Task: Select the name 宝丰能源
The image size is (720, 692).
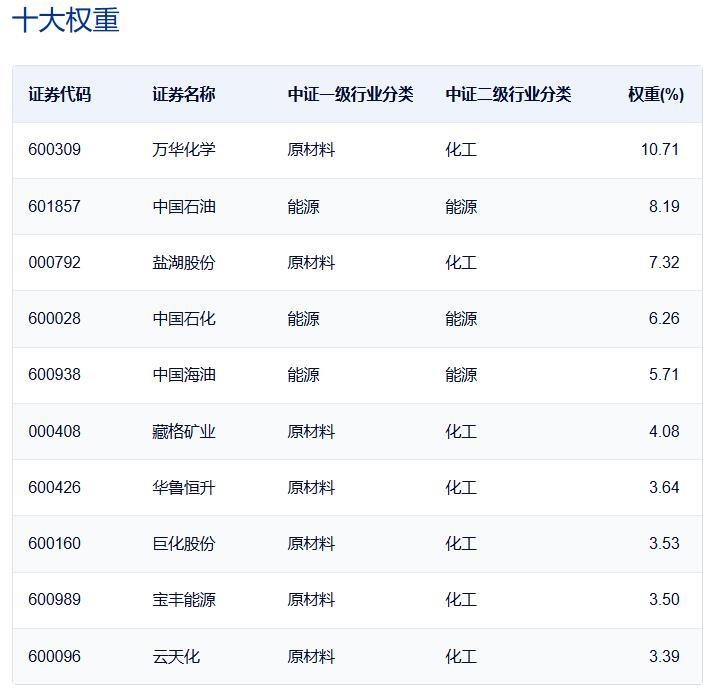Action: (184, 599)
